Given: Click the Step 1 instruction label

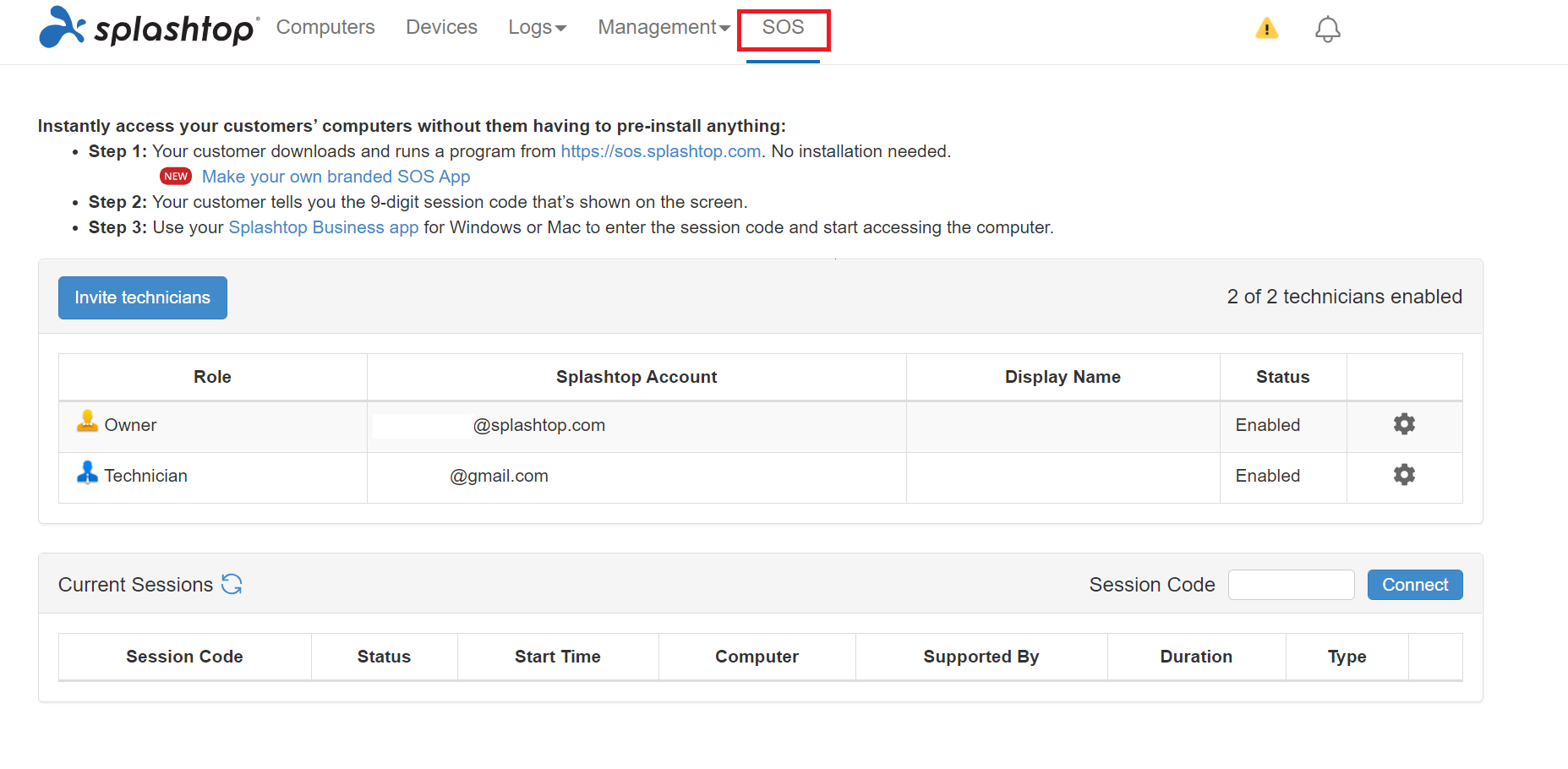Looking at the screenshot, I should point(117,151).
